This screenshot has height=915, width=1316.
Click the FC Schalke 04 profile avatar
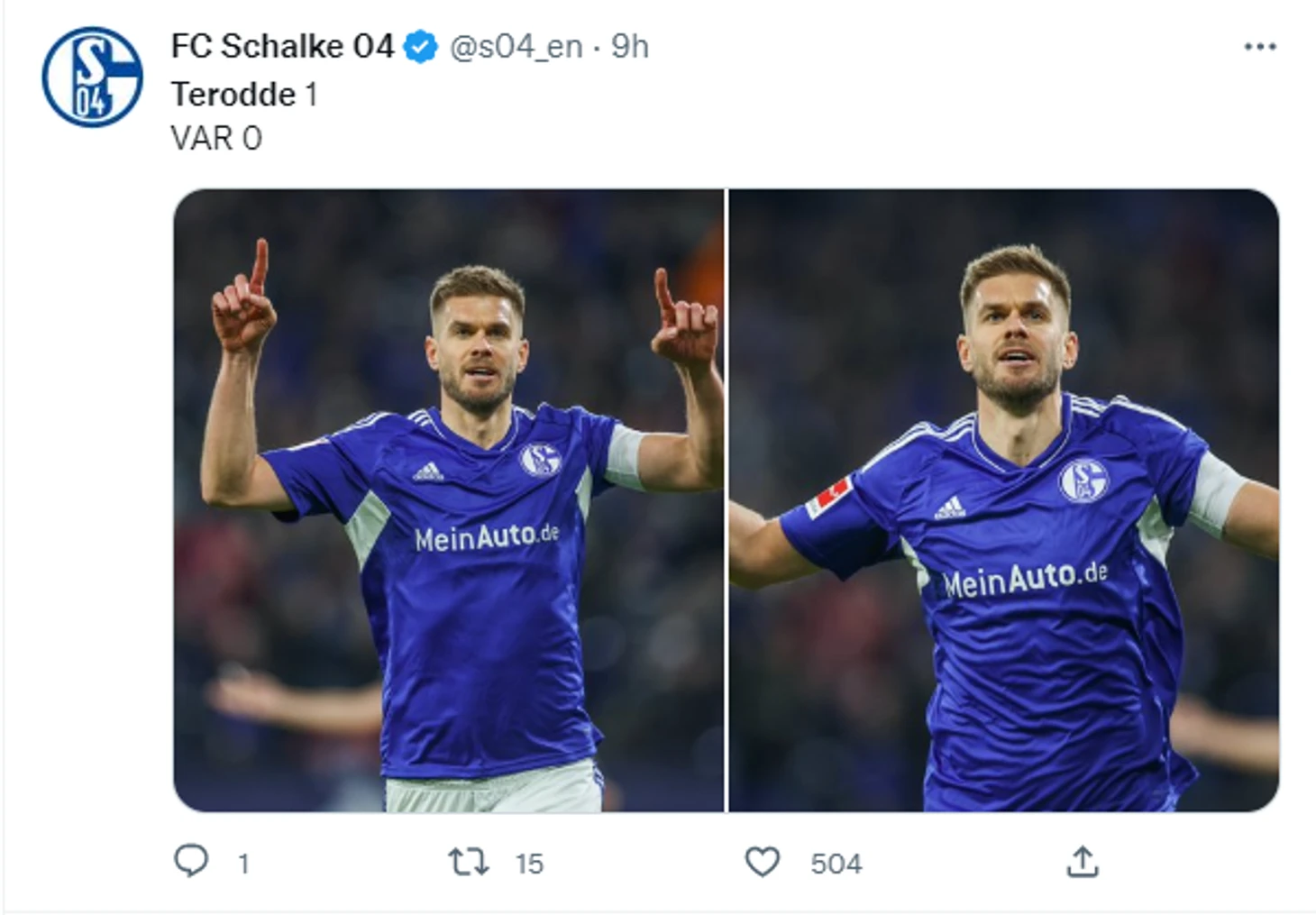92,77
